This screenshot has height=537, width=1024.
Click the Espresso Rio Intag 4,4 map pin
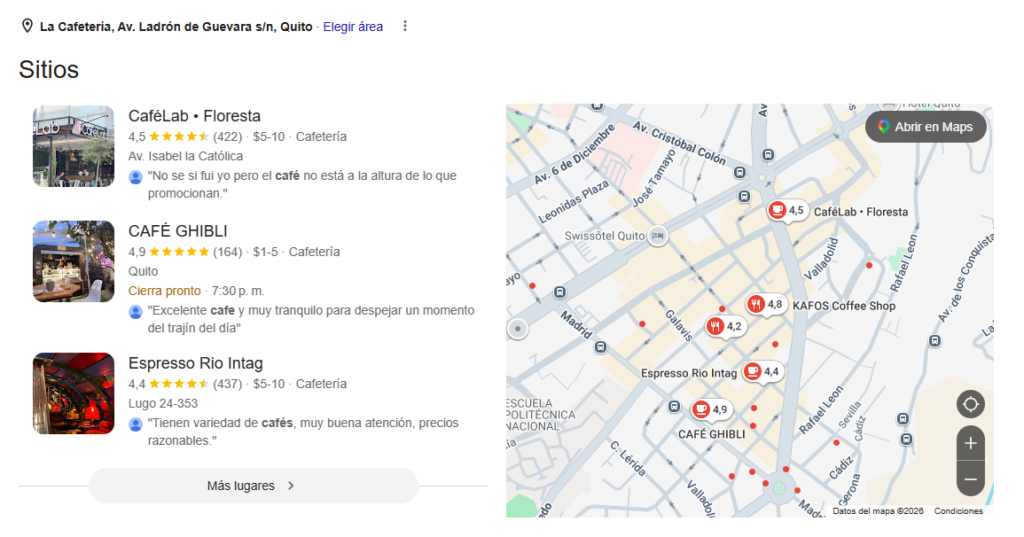pos(762,371)
